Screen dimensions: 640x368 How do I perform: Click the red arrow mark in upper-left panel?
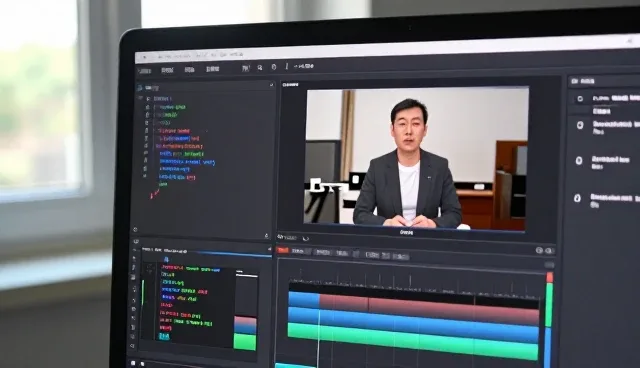point(154,194)
